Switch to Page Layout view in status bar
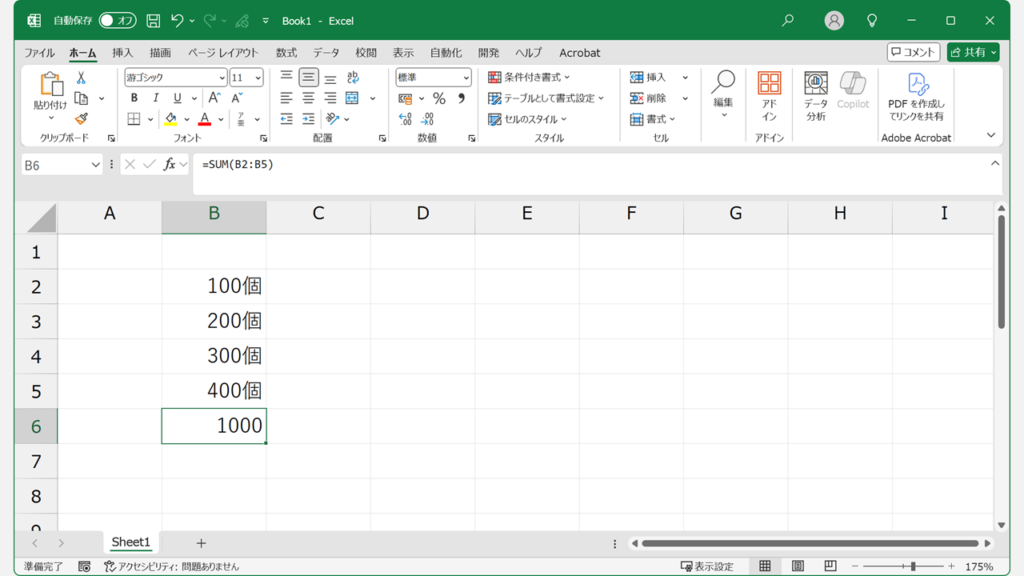 point(797,566)
